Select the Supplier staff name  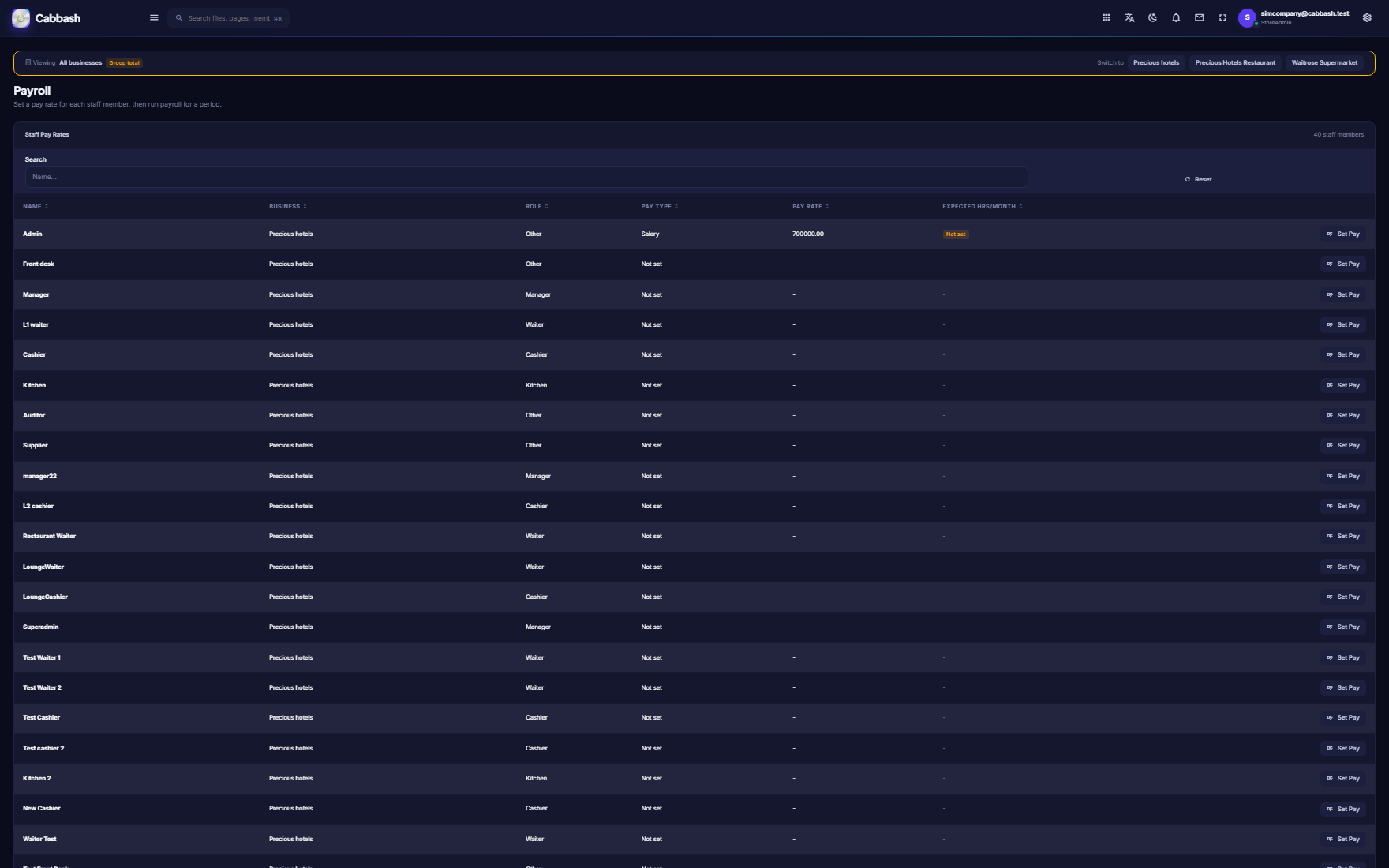(36, 446)
